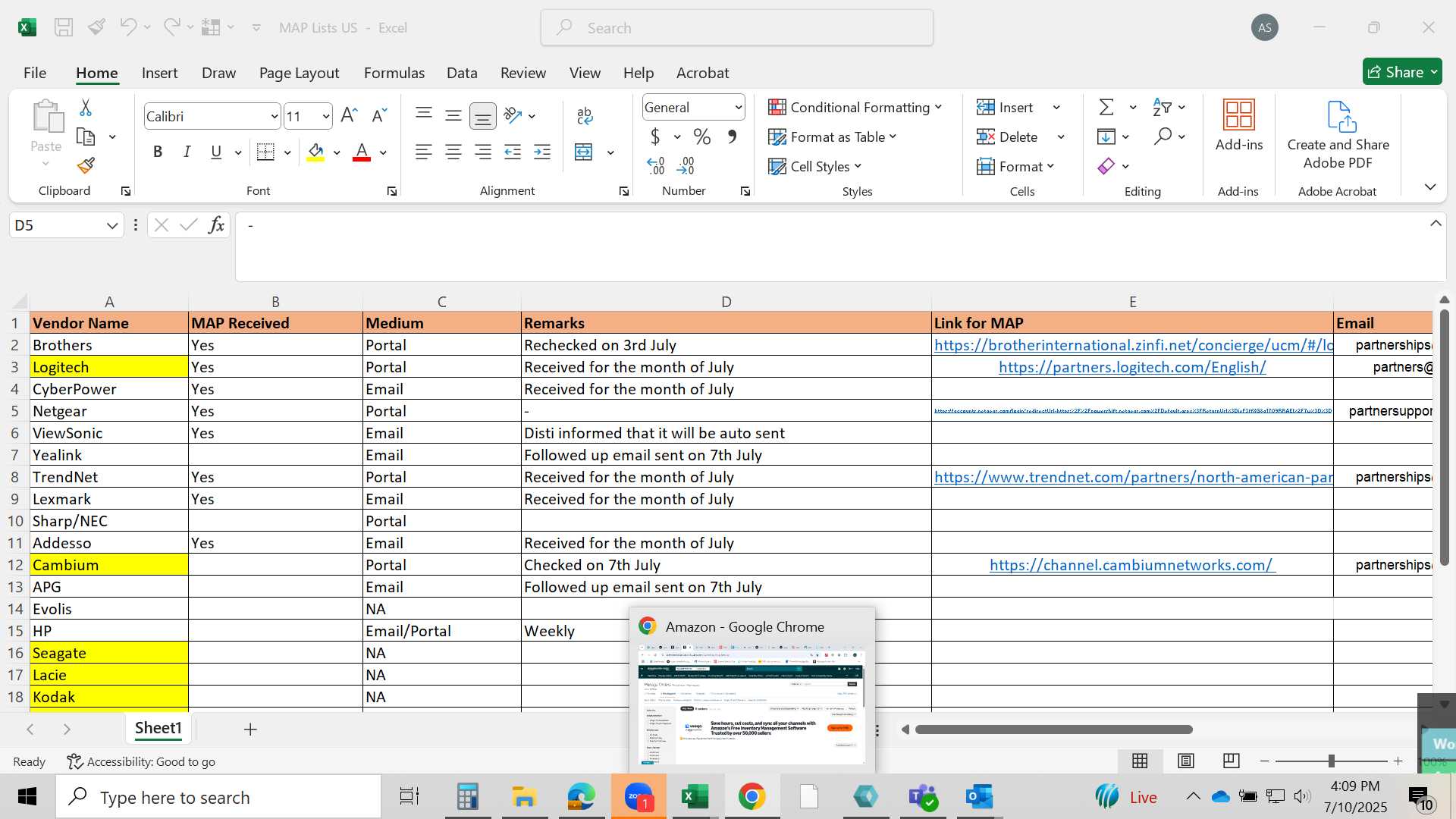Expand the formula bar chevron
The image size is (1456, 819).
[x=1436, y=224]
